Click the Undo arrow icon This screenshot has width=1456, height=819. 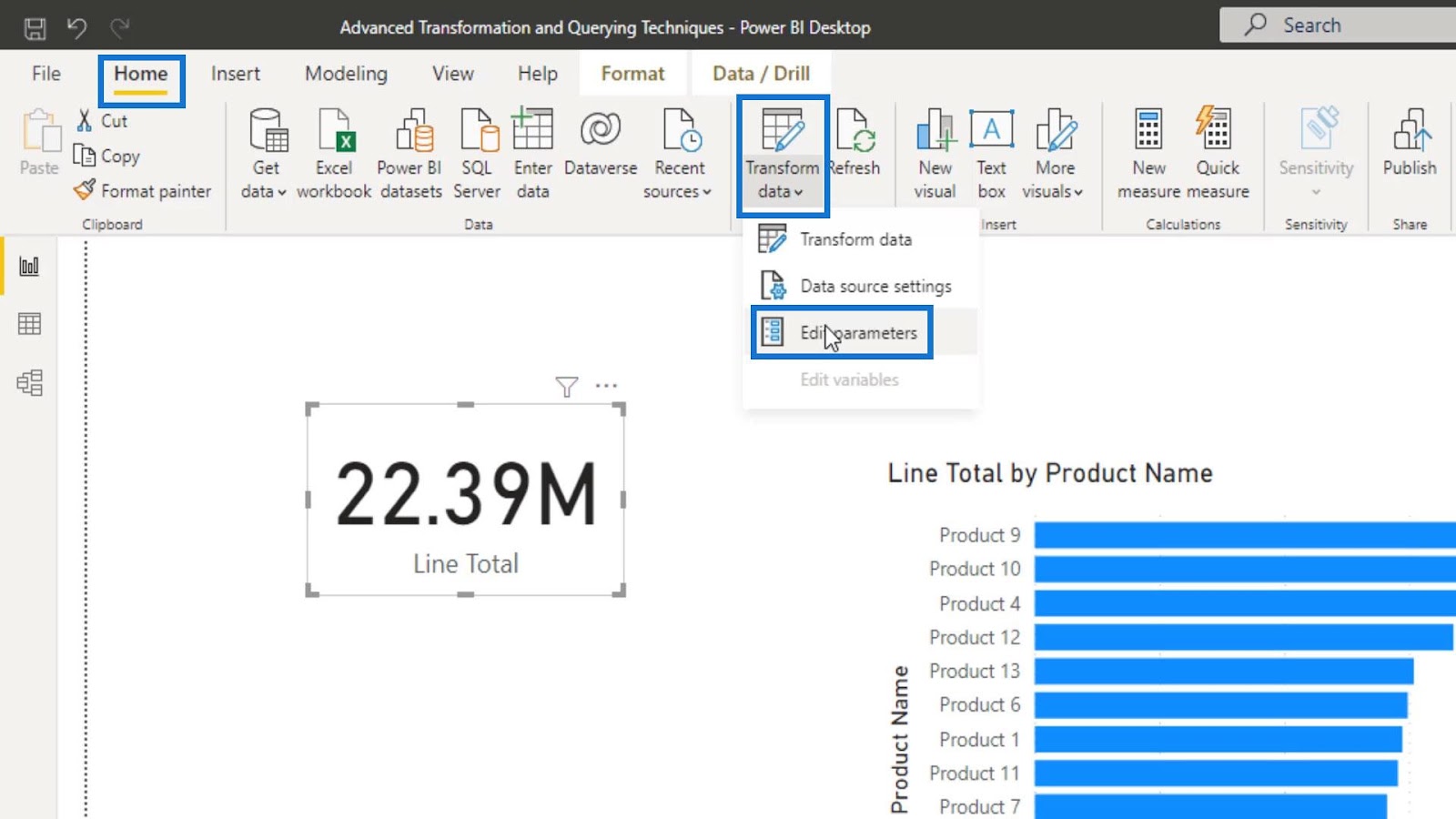(x=76, y=28)
